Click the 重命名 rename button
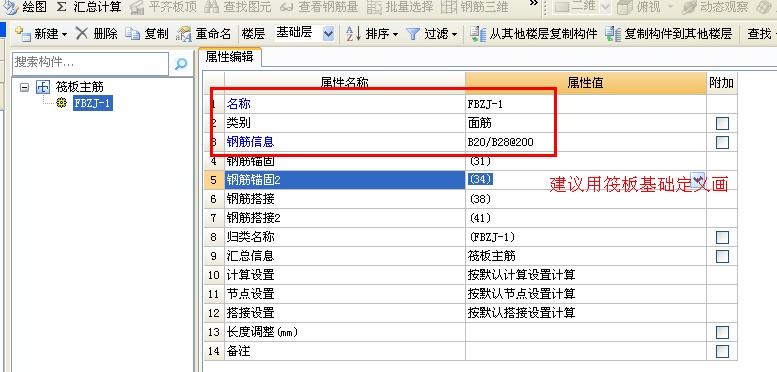Screen dimensions: 777x372 204,34
